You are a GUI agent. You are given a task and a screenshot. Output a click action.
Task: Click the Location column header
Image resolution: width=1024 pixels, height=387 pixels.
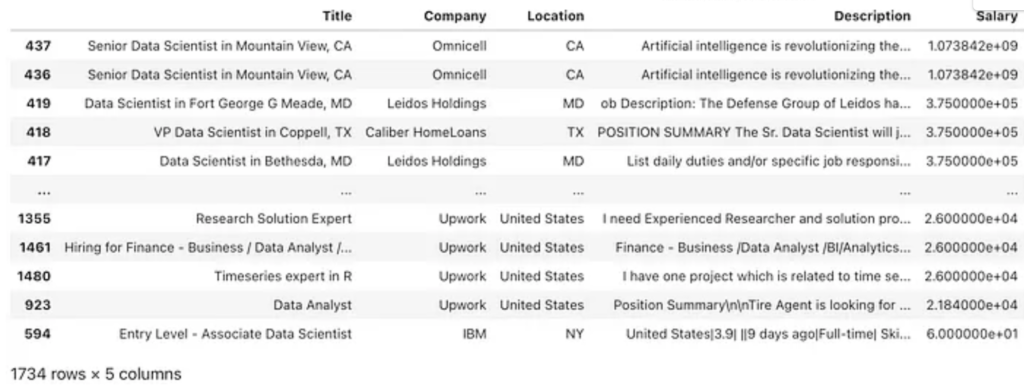pyautogui.click(x=555, y=16)
